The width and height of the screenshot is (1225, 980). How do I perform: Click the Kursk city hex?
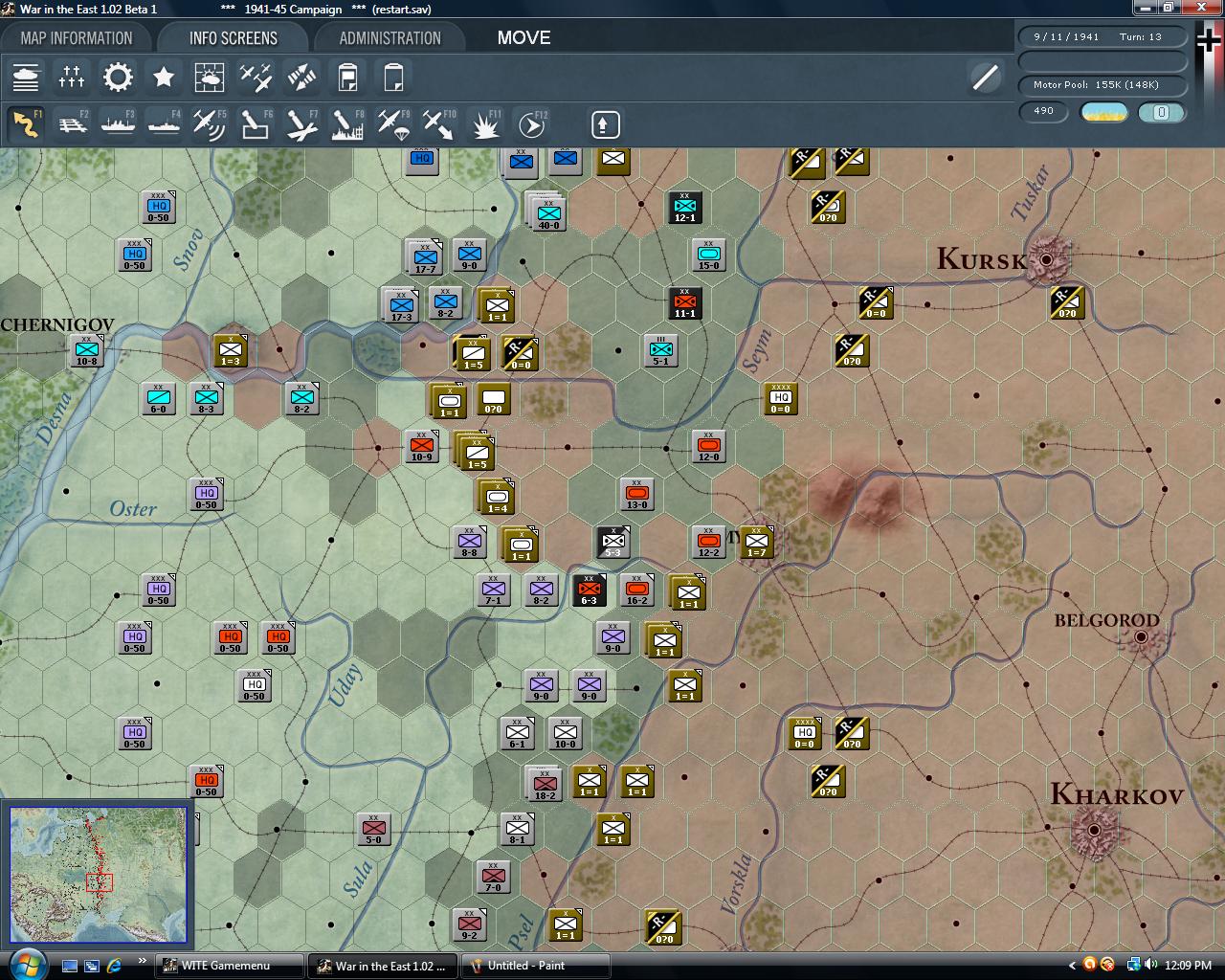click(x=1046, y=258)
